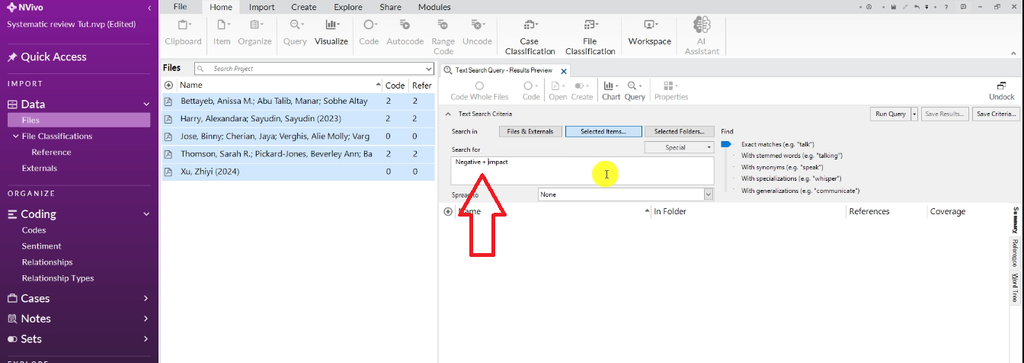Image resolution: width=1024 pixels, height=363 pixels.
Task: Select the Code button in results toolbar
Action: [x=531, y=91]
